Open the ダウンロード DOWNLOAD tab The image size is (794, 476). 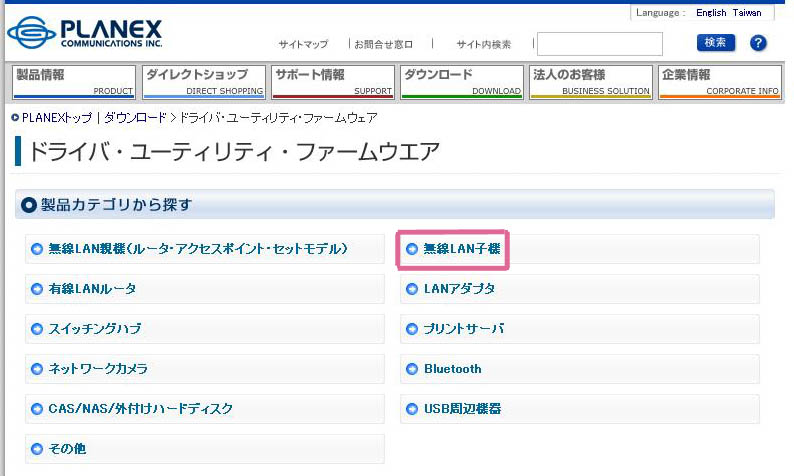[462, 82]
